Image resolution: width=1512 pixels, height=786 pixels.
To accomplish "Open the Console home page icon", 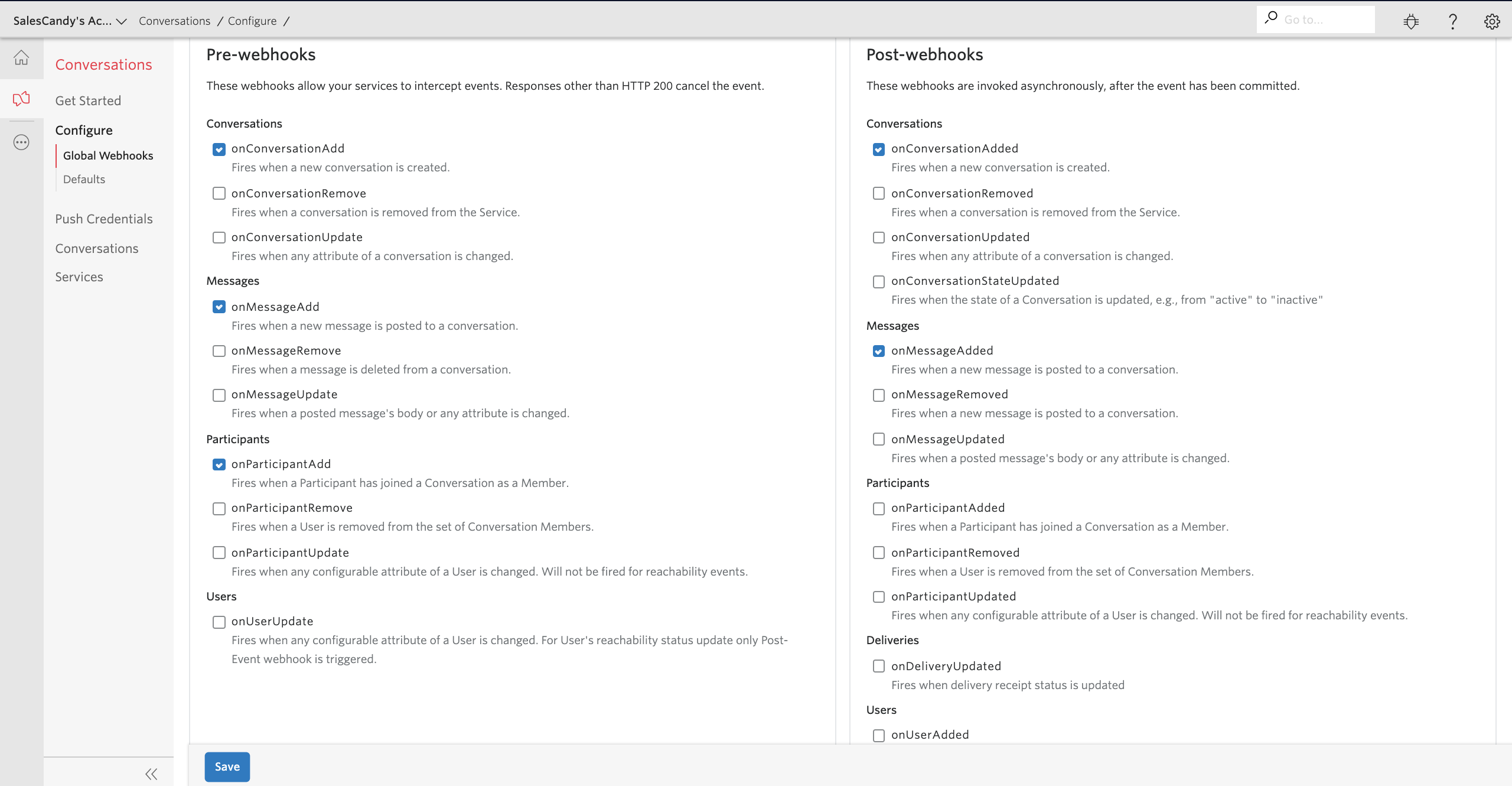I will pyautogui.click(x=21, y=58).
